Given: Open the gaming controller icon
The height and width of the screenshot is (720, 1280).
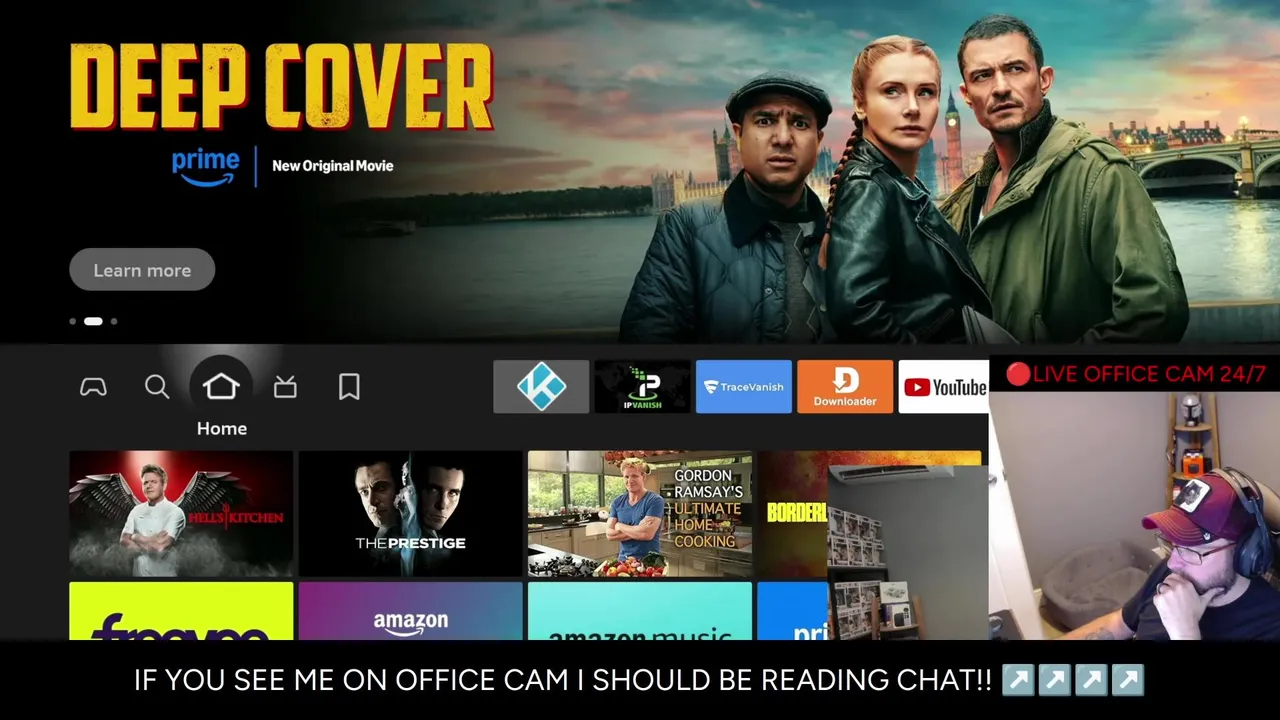Looking at the screenshot, I should click(x=93, y=387).
